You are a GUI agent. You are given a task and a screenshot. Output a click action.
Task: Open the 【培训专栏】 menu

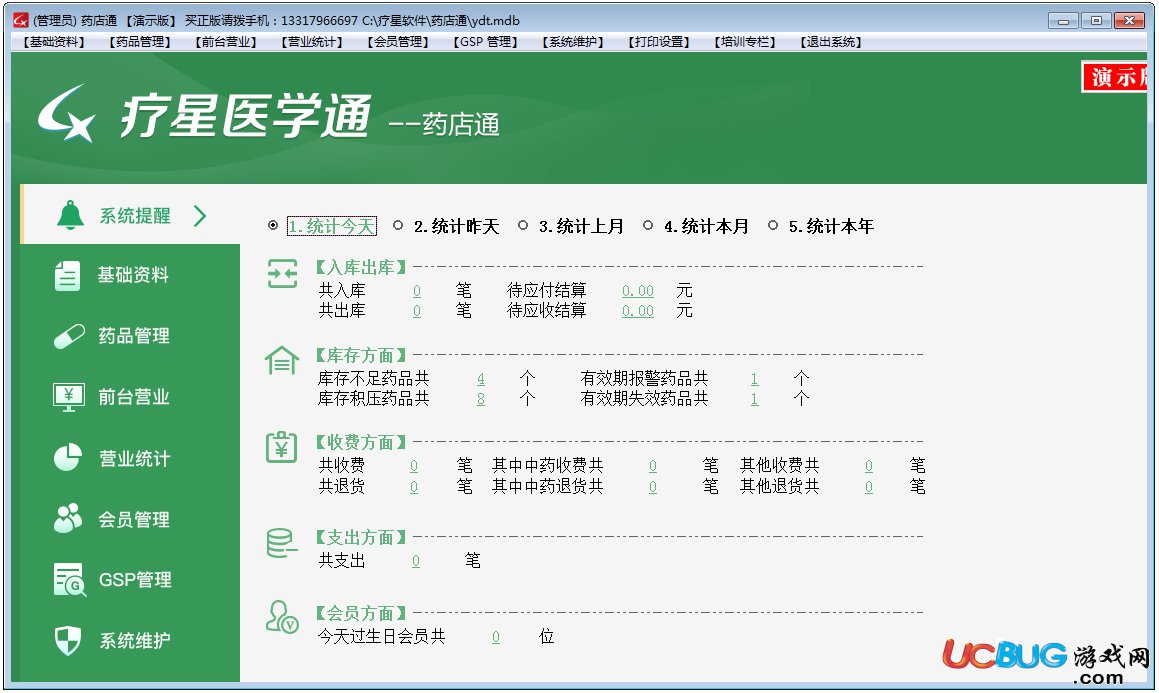pyautogui.click(x=744, y=42)
